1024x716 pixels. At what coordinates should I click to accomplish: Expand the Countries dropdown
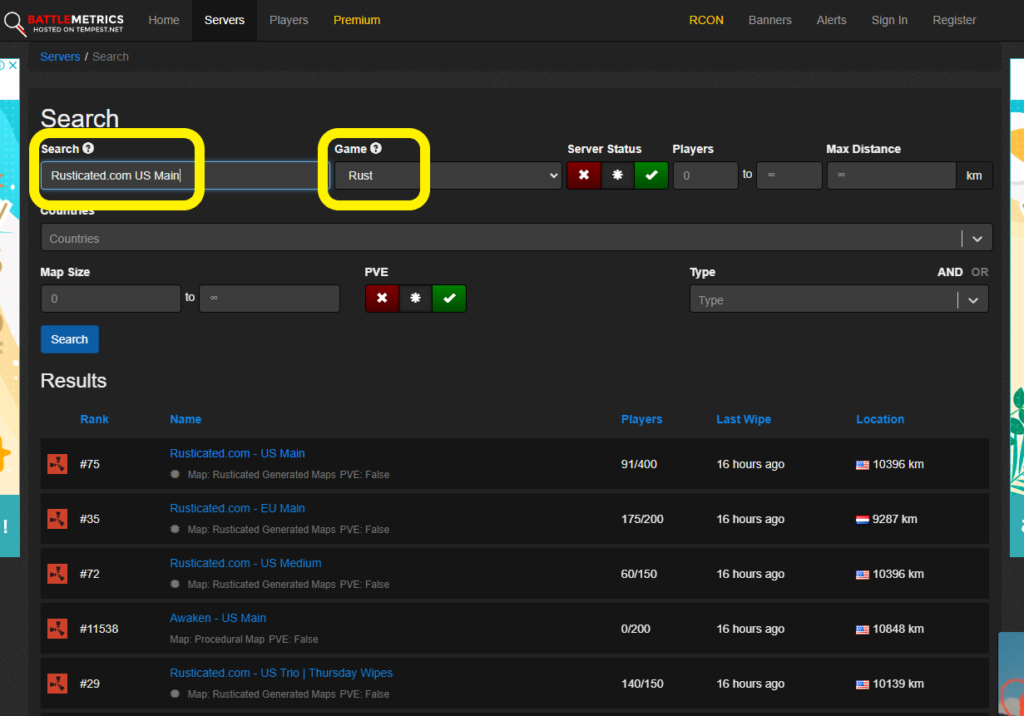[976, 238]
